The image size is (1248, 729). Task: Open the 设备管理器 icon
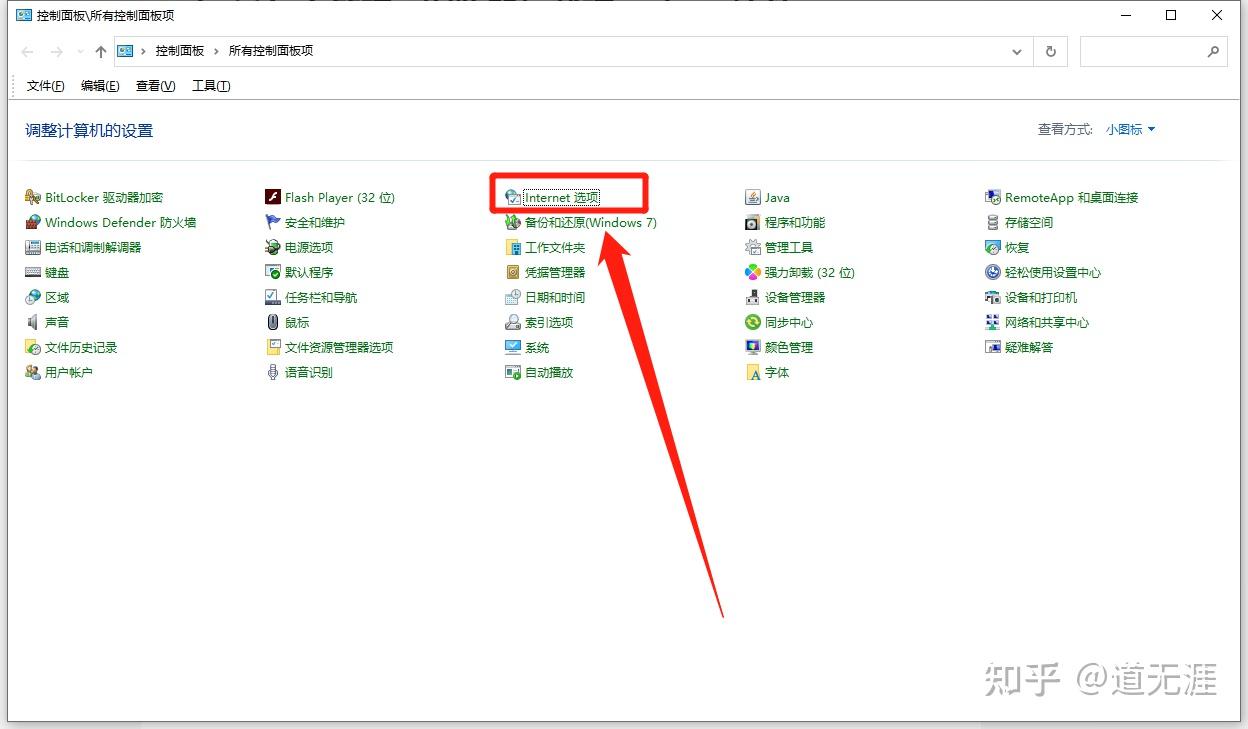753,298
